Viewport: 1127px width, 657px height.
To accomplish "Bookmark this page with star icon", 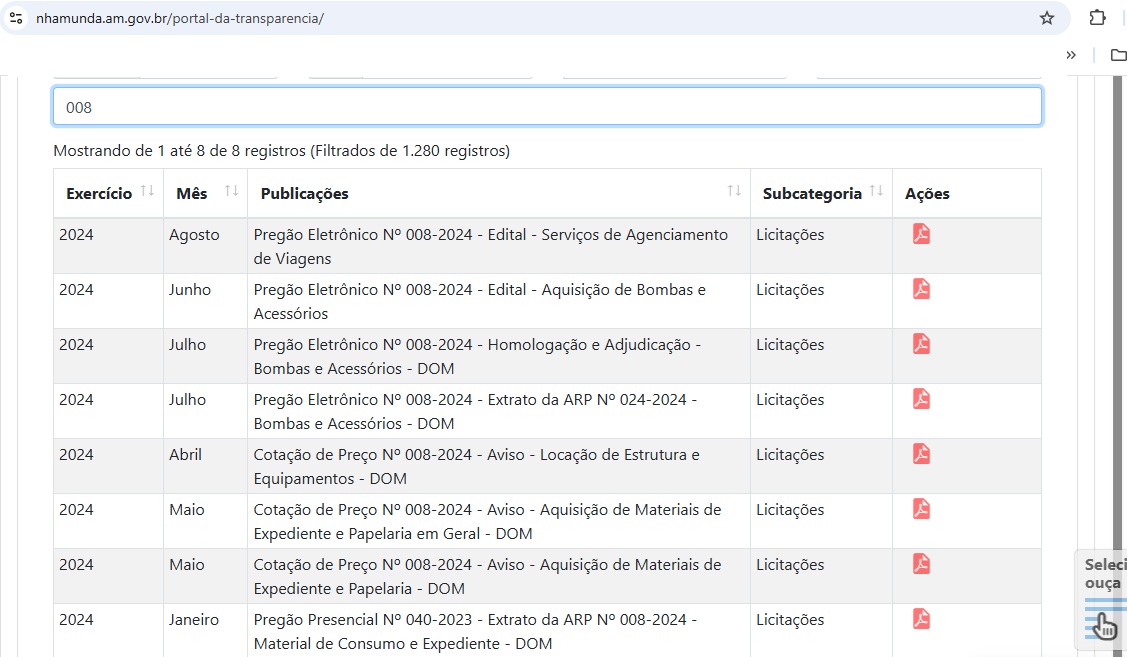I will (1047, 18).
